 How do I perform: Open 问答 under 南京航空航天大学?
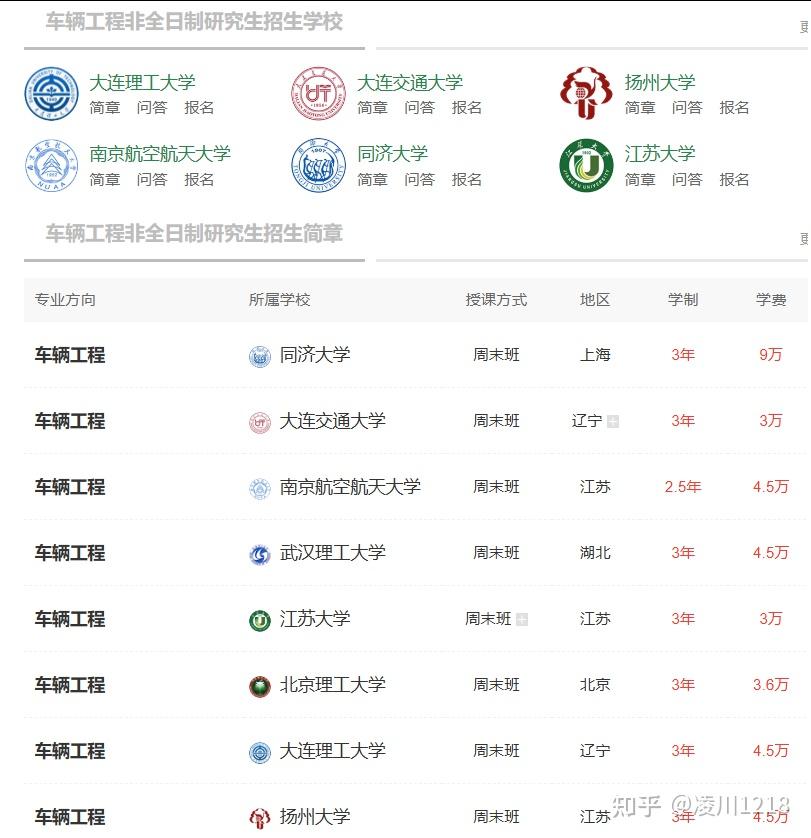click(x=152, y=179)
